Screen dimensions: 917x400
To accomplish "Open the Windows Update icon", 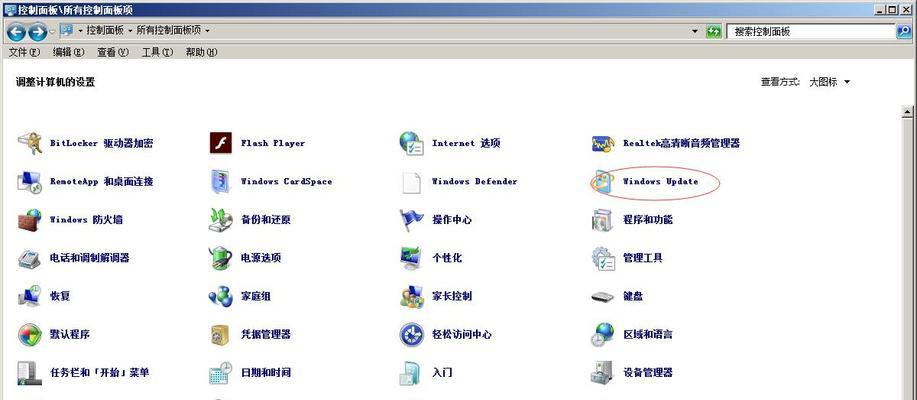I will (602, 182).
